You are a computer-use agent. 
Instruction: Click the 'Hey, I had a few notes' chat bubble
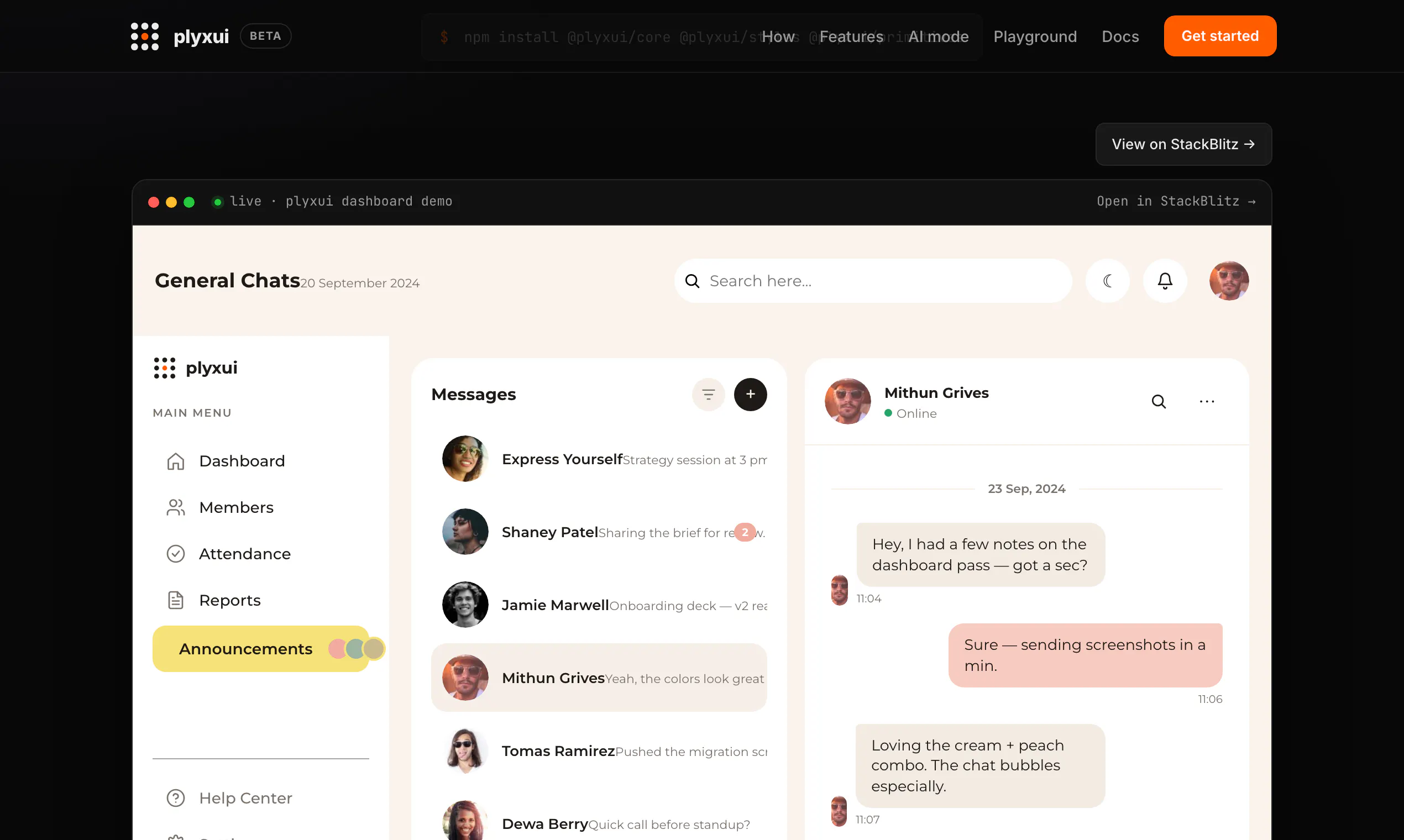tap(981, 555)
